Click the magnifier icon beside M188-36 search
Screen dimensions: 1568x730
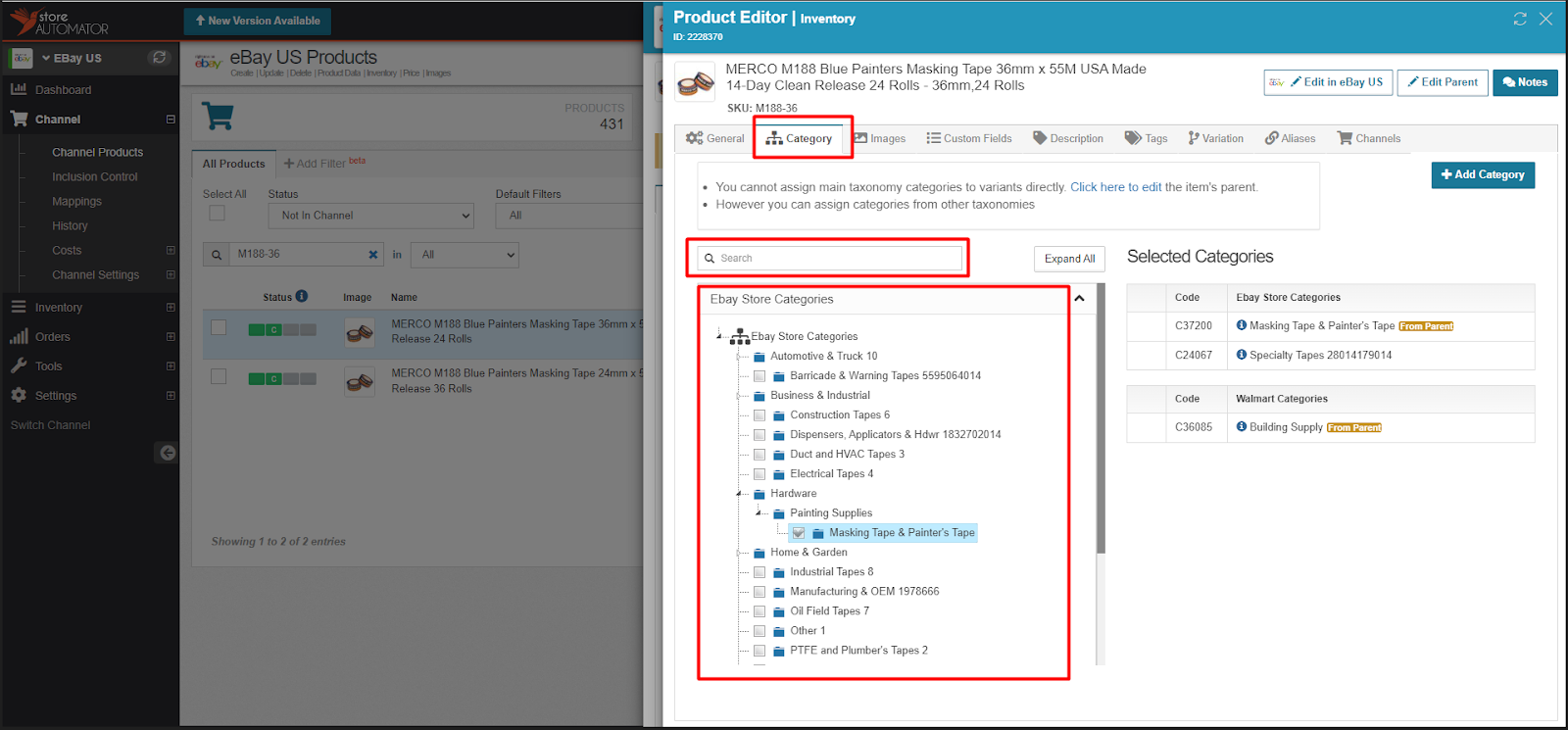point(217,255)
